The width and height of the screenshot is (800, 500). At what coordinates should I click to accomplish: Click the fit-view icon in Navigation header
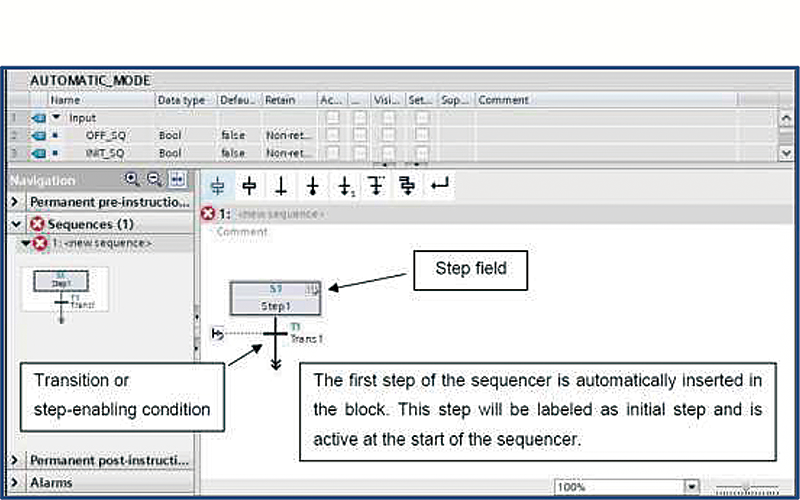pyautogui.click(x=177, y=179)
